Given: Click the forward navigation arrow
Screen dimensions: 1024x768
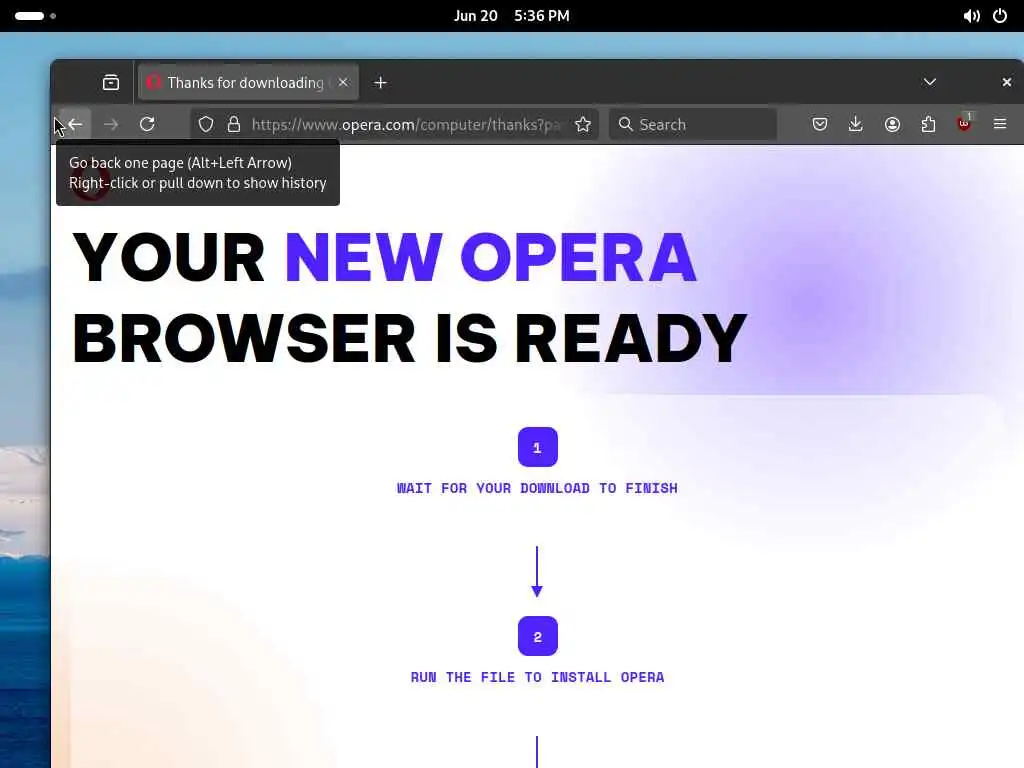Looking at the screenshot, I should (x=111, y=124).
